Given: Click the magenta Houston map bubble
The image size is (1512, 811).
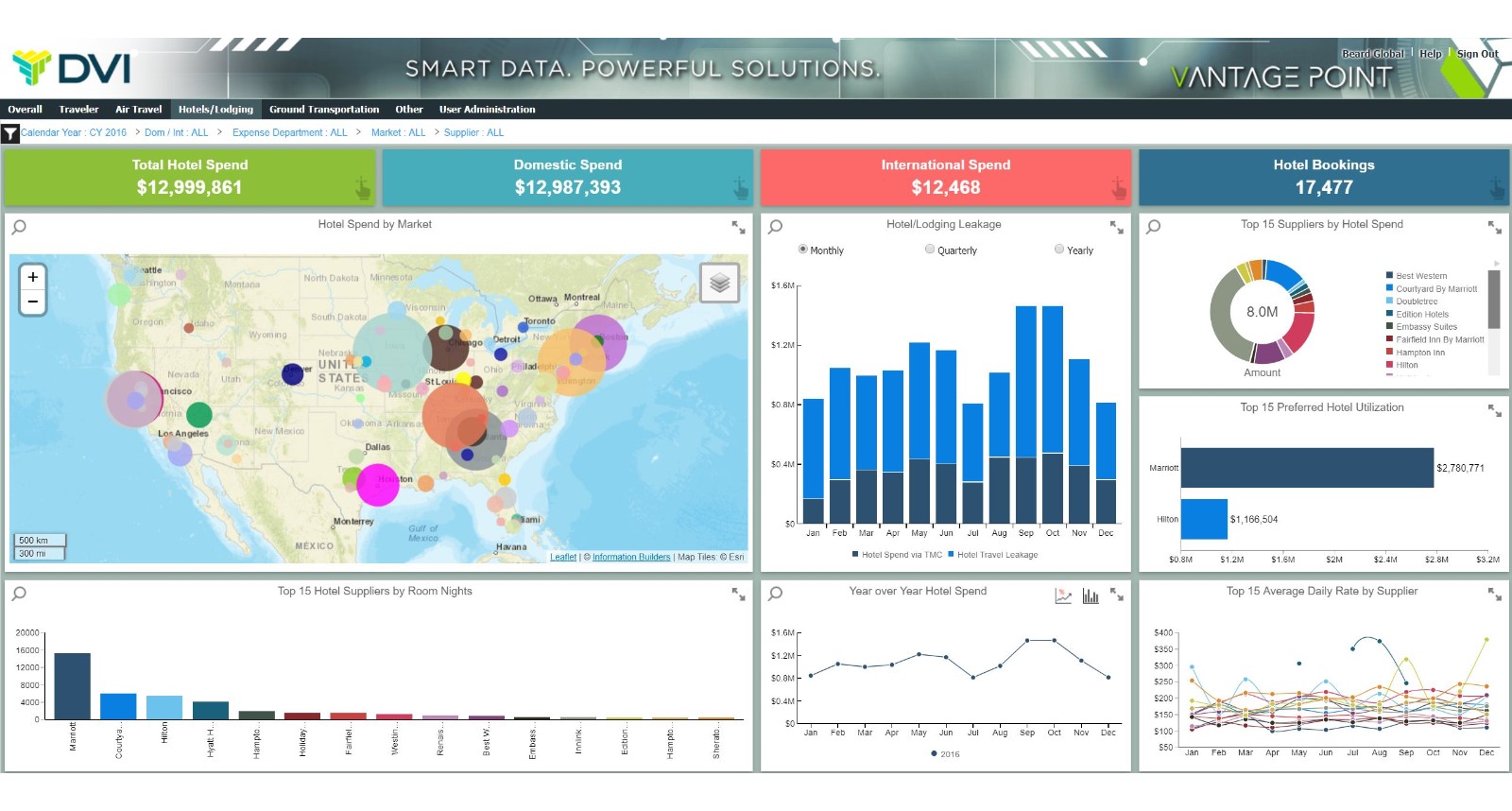Looking at the screenshot, I should click(x=378, y=485).
